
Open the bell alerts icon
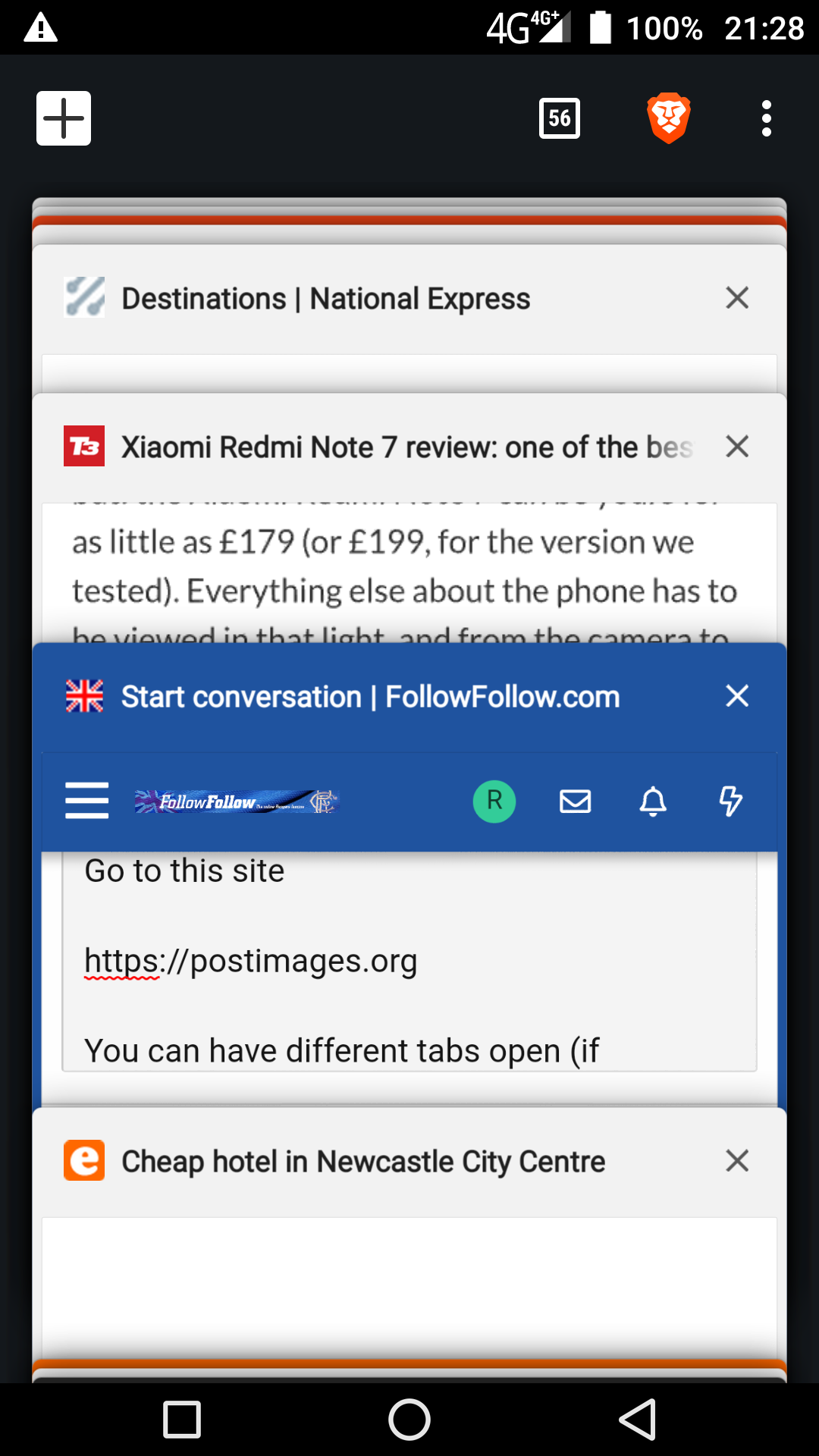tap(653, 801)
